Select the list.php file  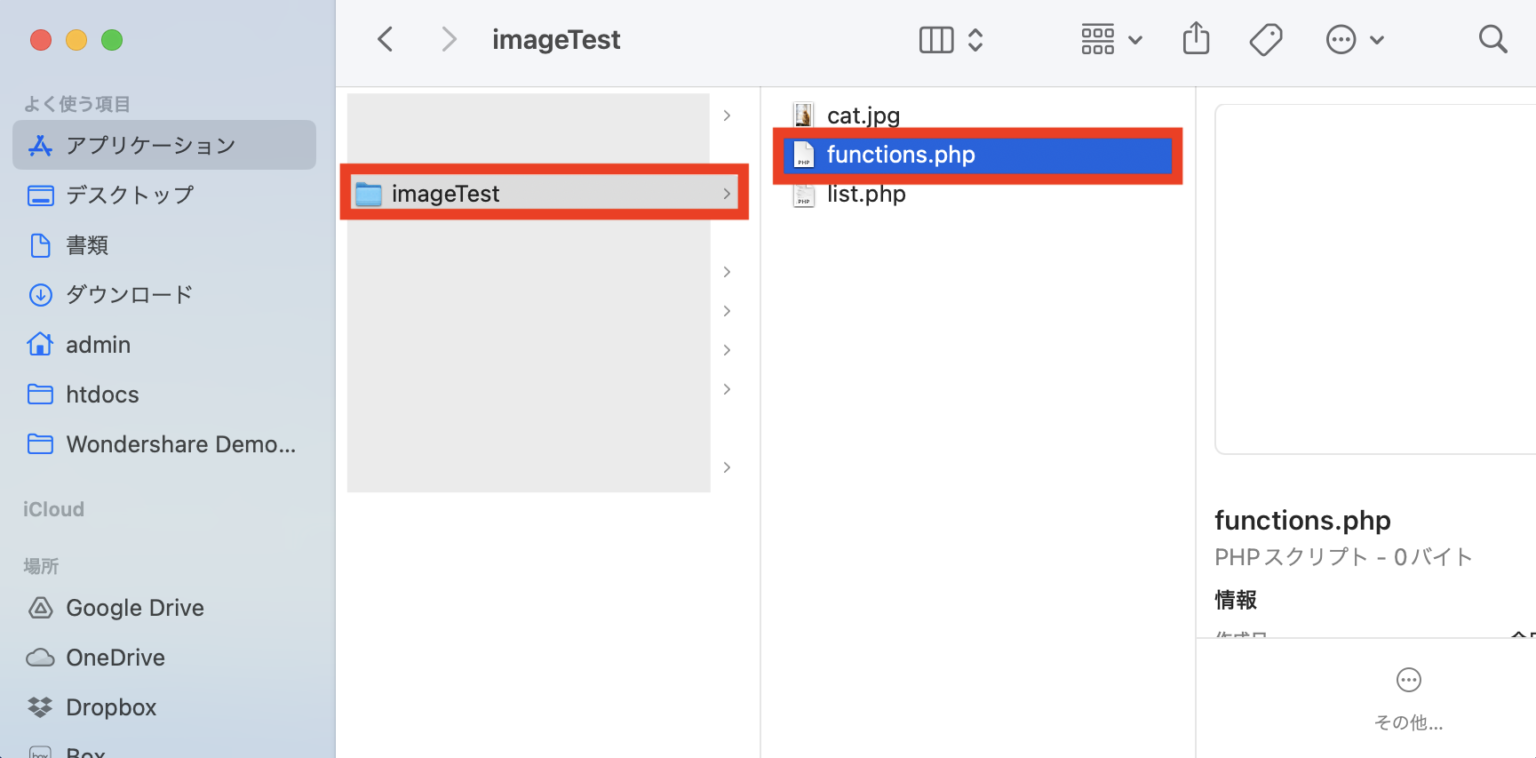coord(866,194)
